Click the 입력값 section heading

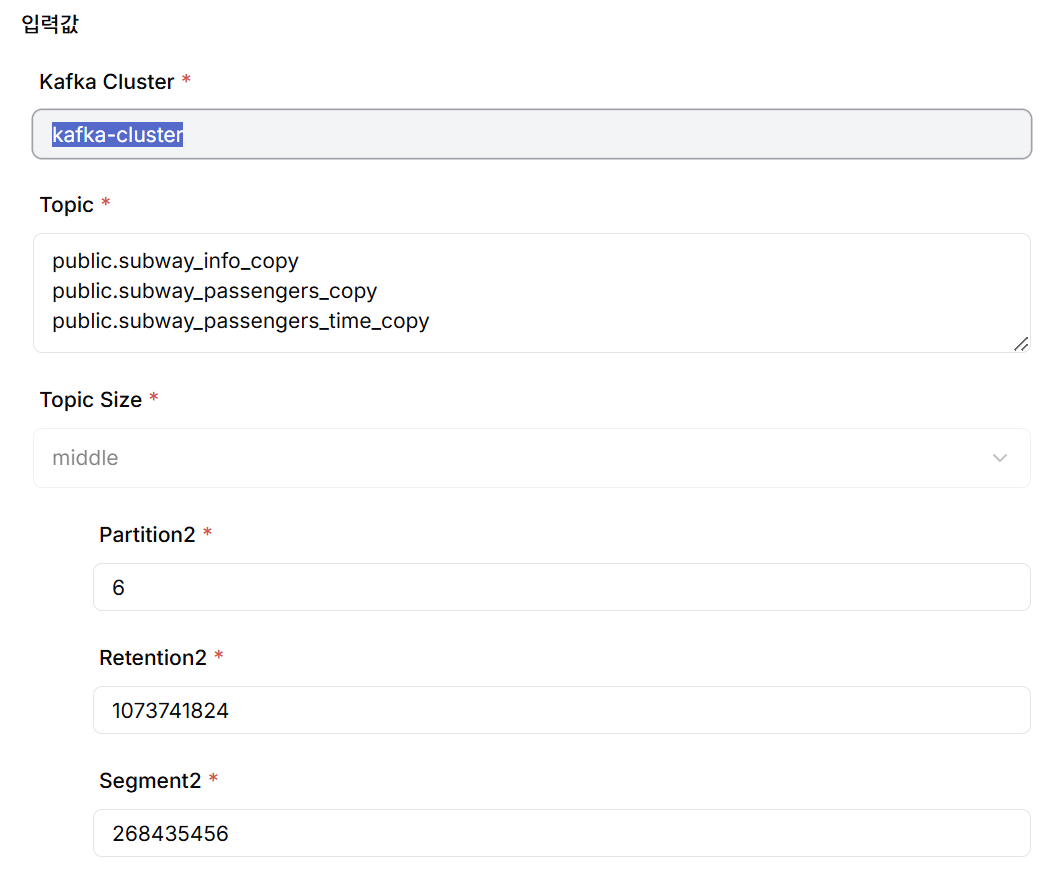click(50, 25)
